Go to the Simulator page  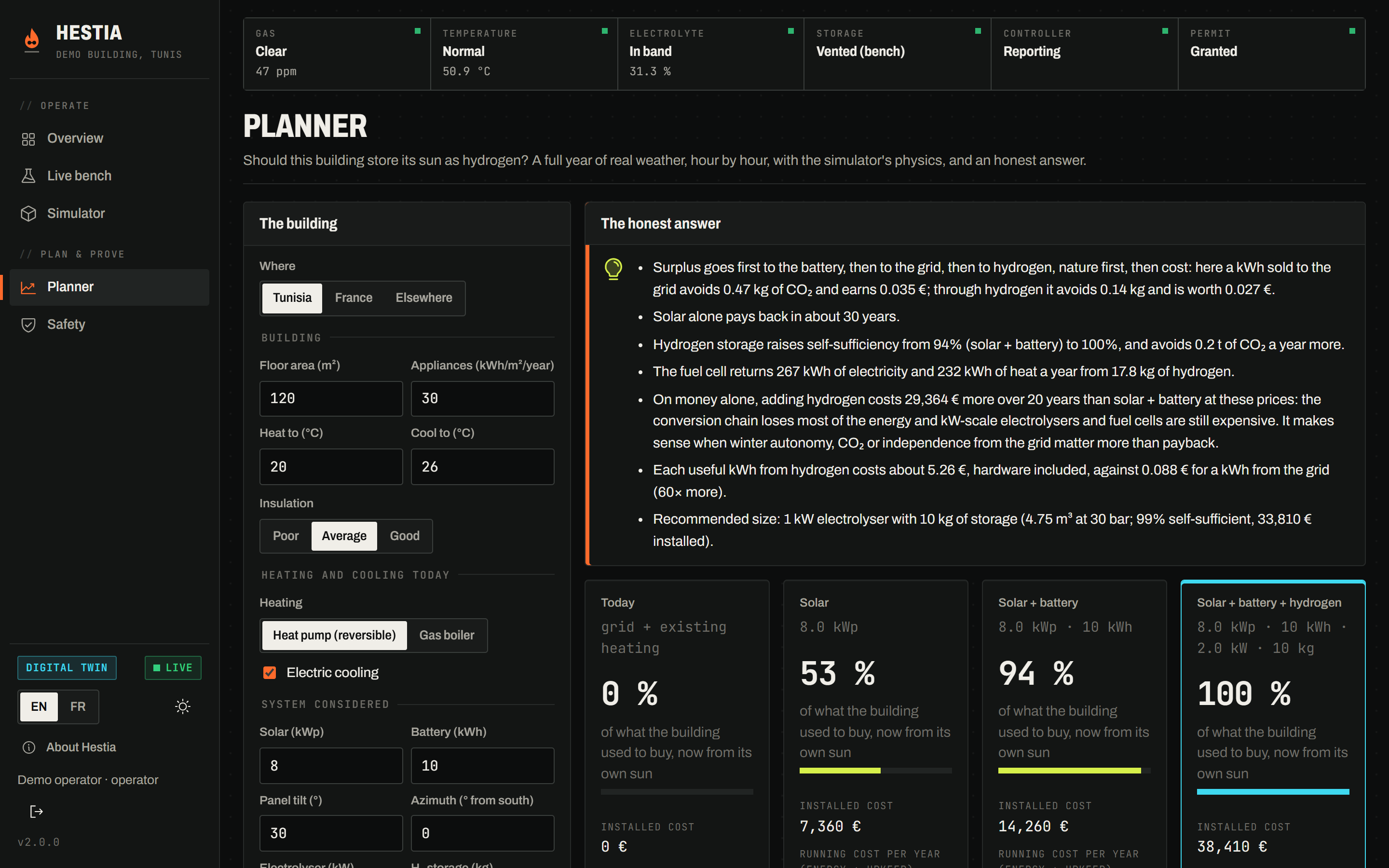[109, 214]
